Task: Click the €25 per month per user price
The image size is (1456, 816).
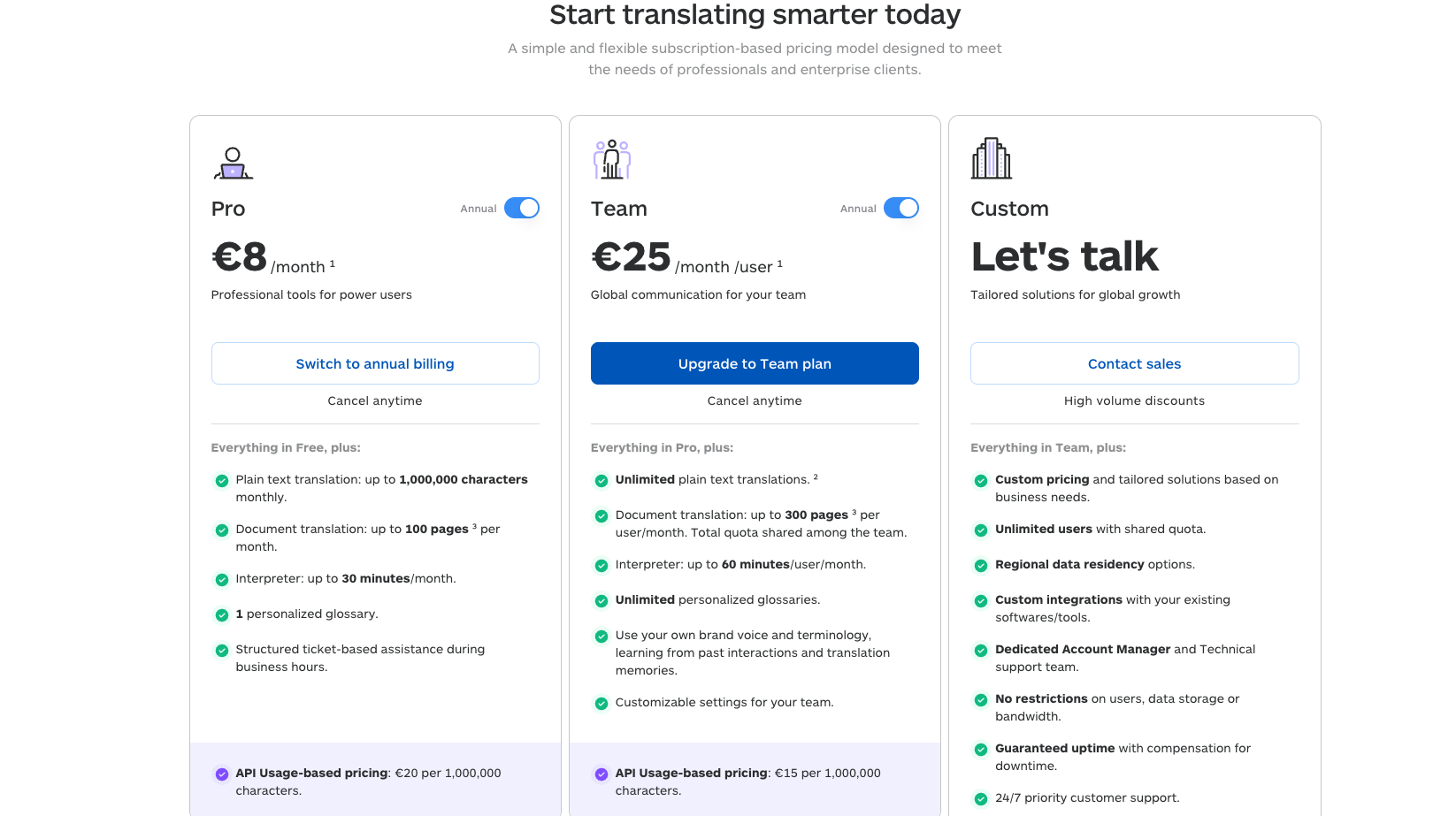Action: 632,257
